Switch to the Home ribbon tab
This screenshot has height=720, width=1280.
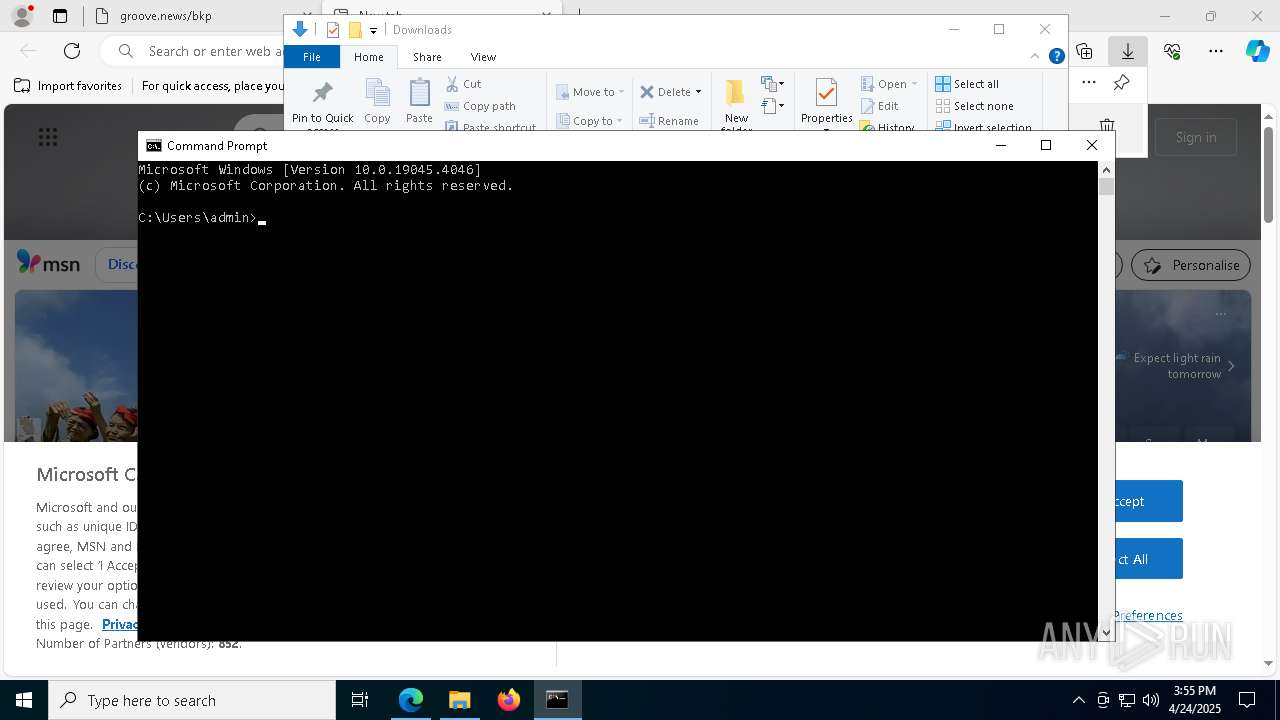tap(368, 57)
